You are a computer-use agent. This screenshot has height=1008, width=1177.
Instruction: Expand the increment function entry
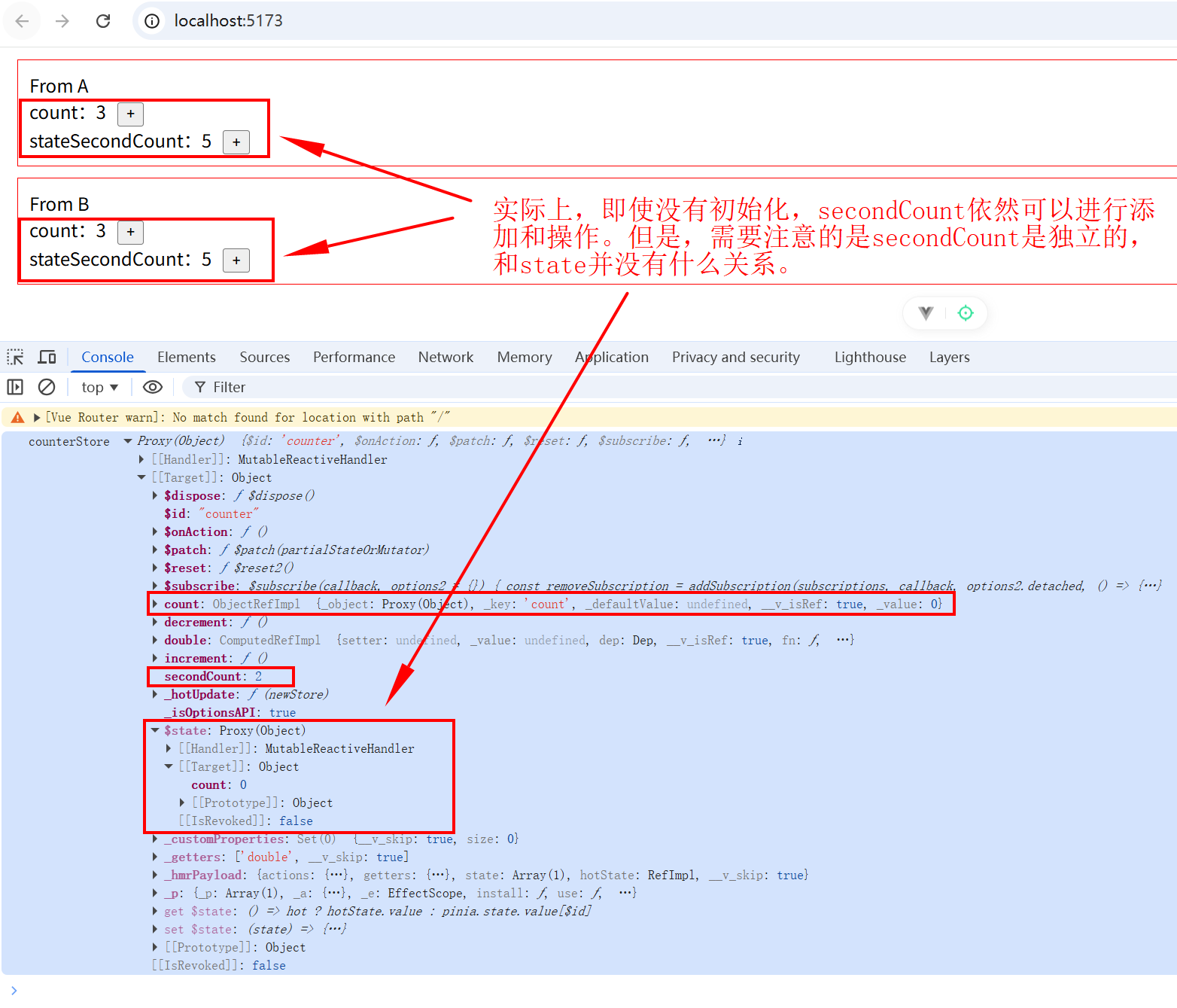click(155, 658)
